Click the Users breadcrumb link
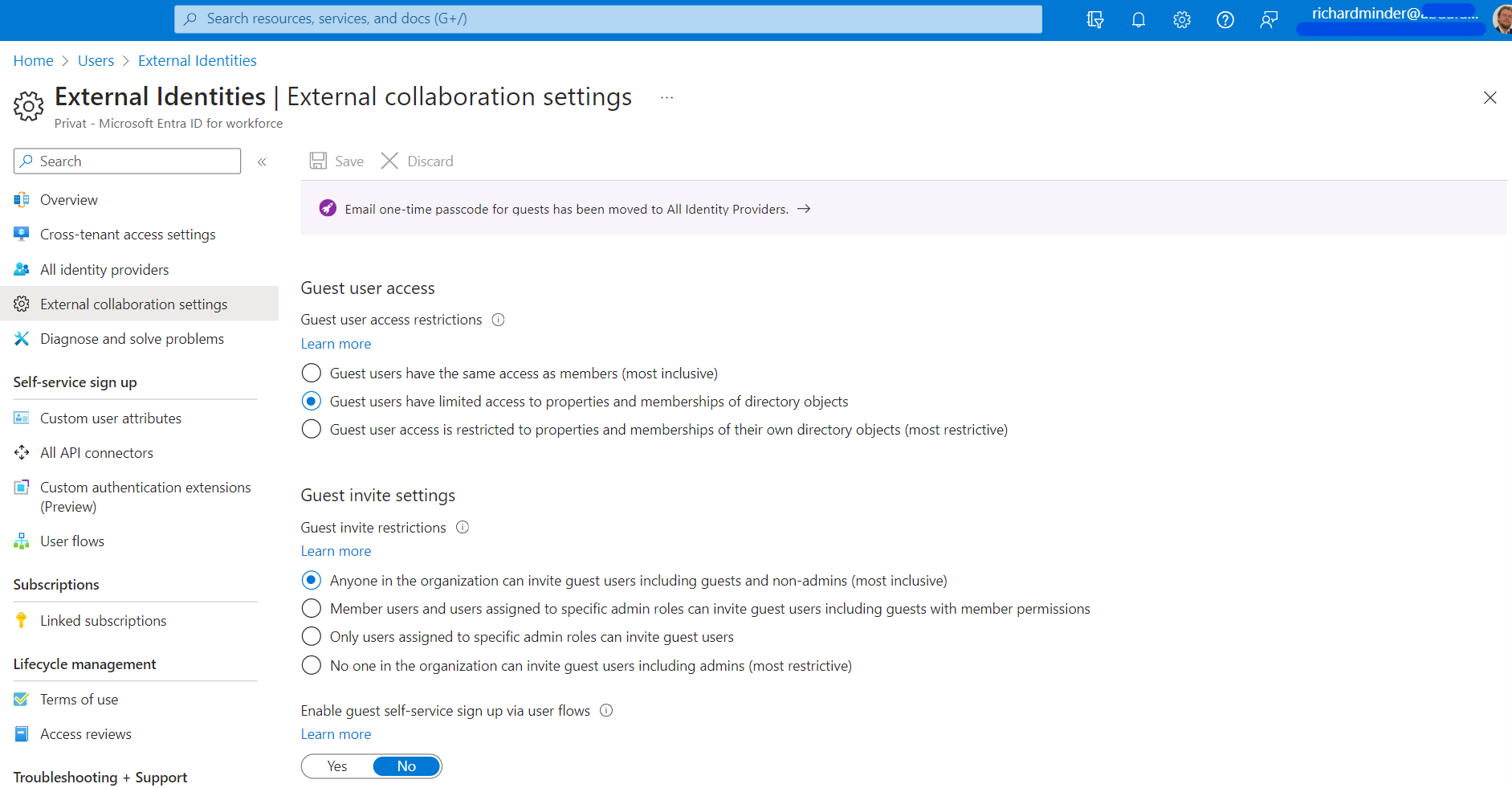The width and height of the screenshot is (1512, 788). [x=96, y=61]
